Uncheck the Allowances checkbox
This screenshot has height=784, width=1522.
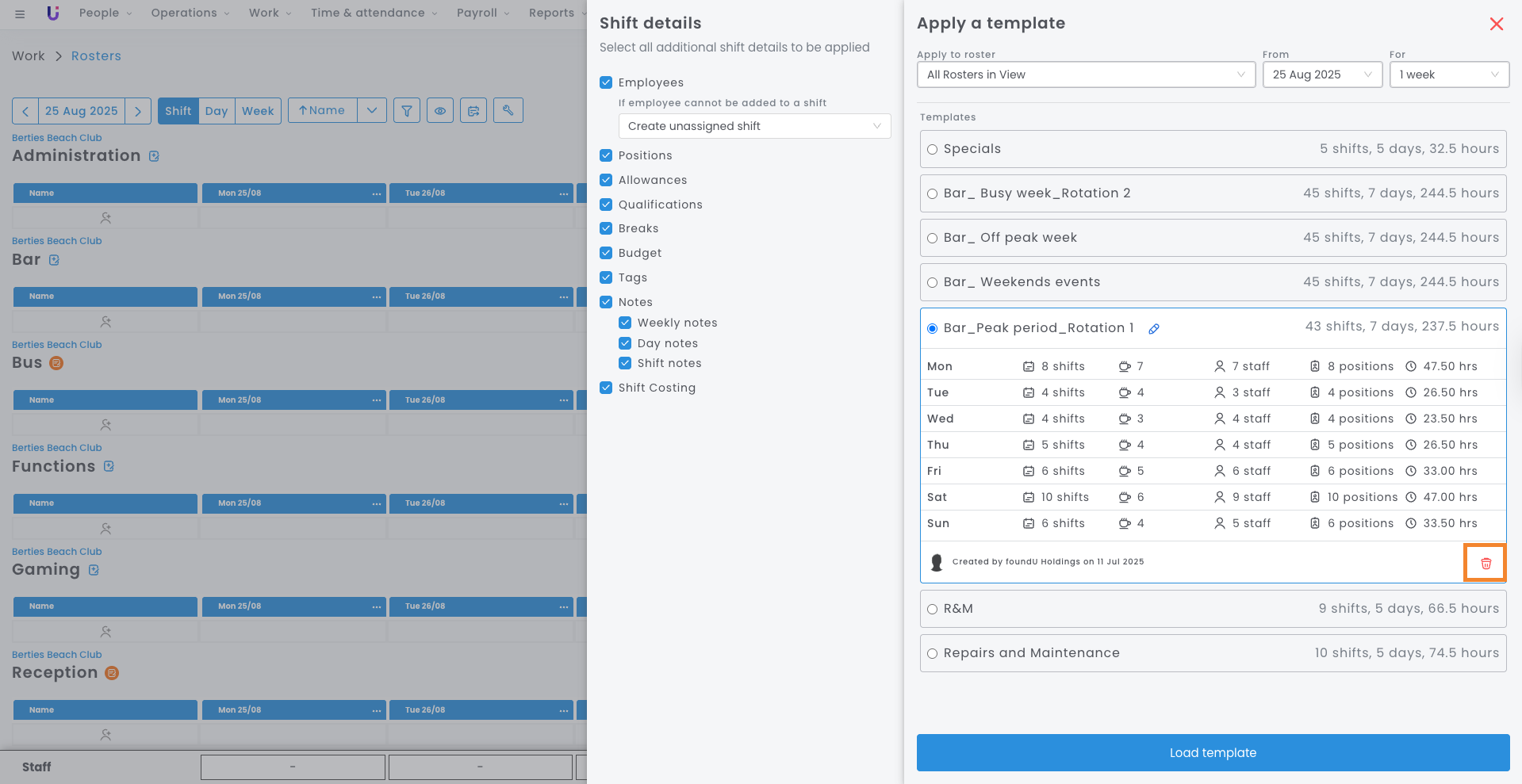(x=606, y=180)
